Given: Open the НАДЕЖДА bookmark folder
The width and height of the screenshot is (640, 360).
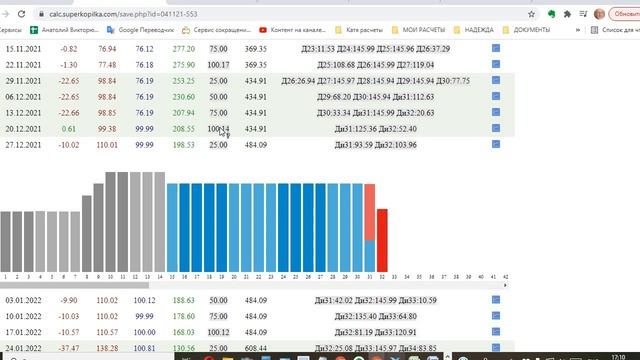Looking at the screenshot, I should [473, 30].
